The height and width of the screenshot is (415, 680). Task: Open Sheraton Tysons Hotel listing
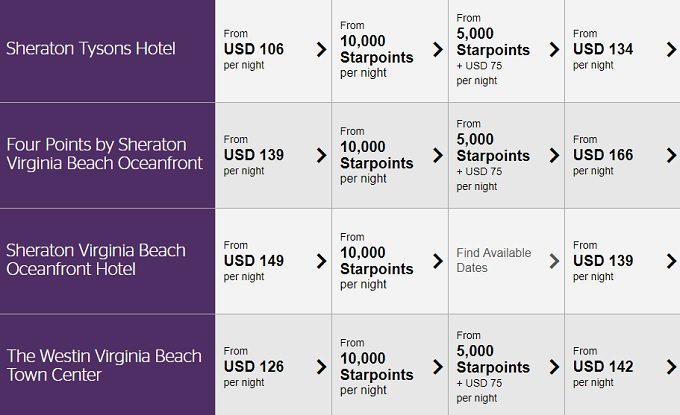91,49
